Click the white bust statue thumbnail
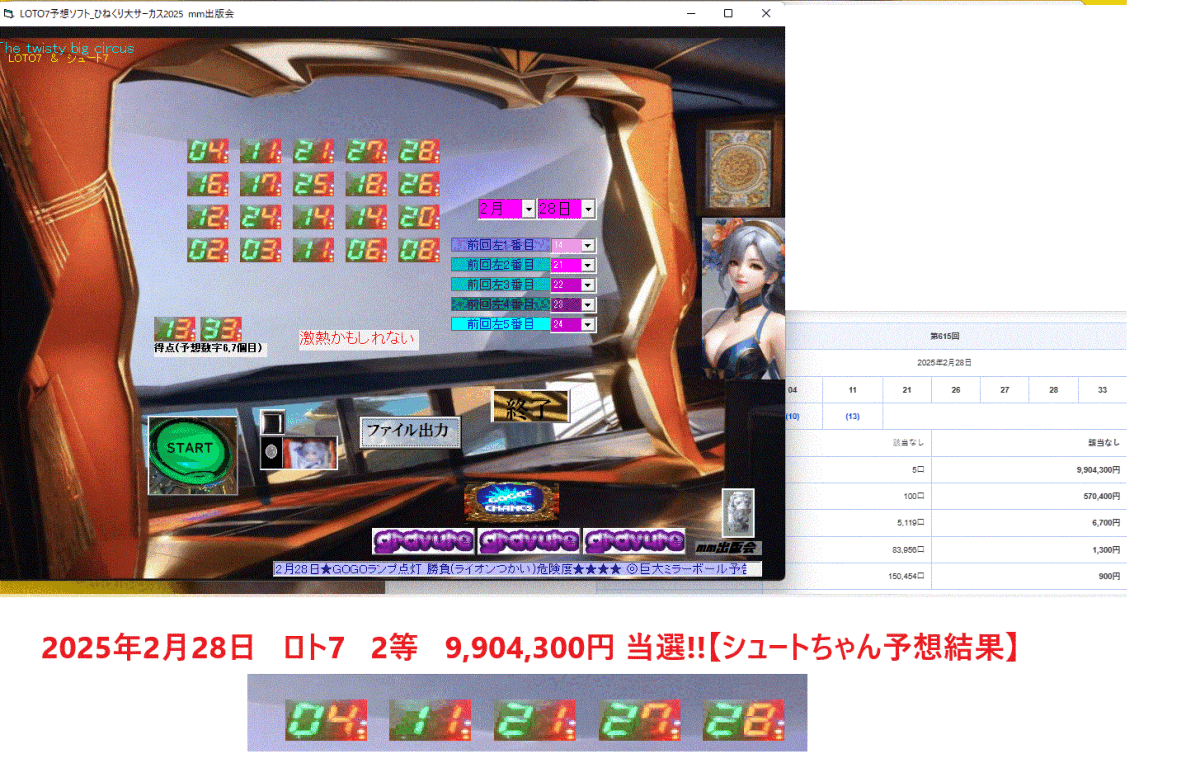 click(x=738, y=512)
